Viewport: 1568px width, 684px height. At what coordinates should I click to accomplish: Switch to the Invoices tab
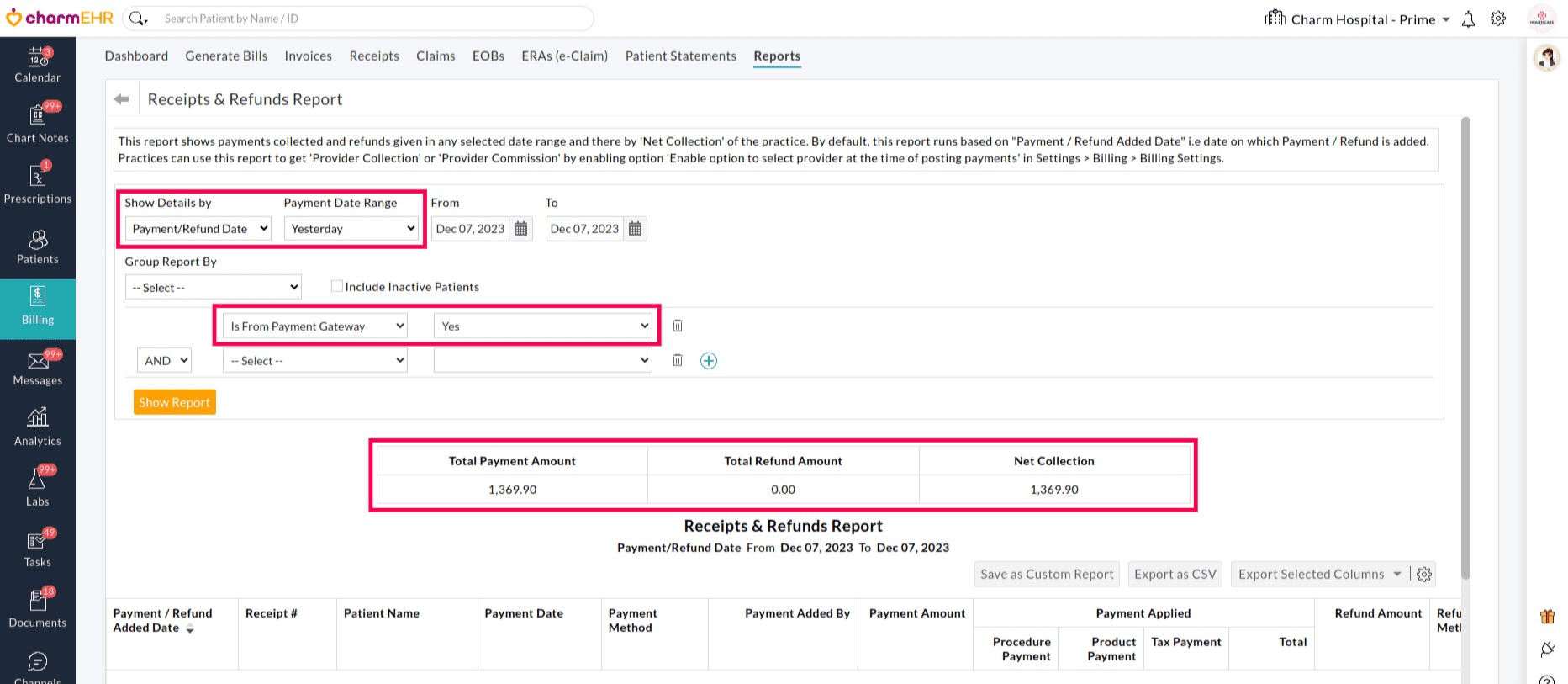pyautogui.click(x=308, y=56)
